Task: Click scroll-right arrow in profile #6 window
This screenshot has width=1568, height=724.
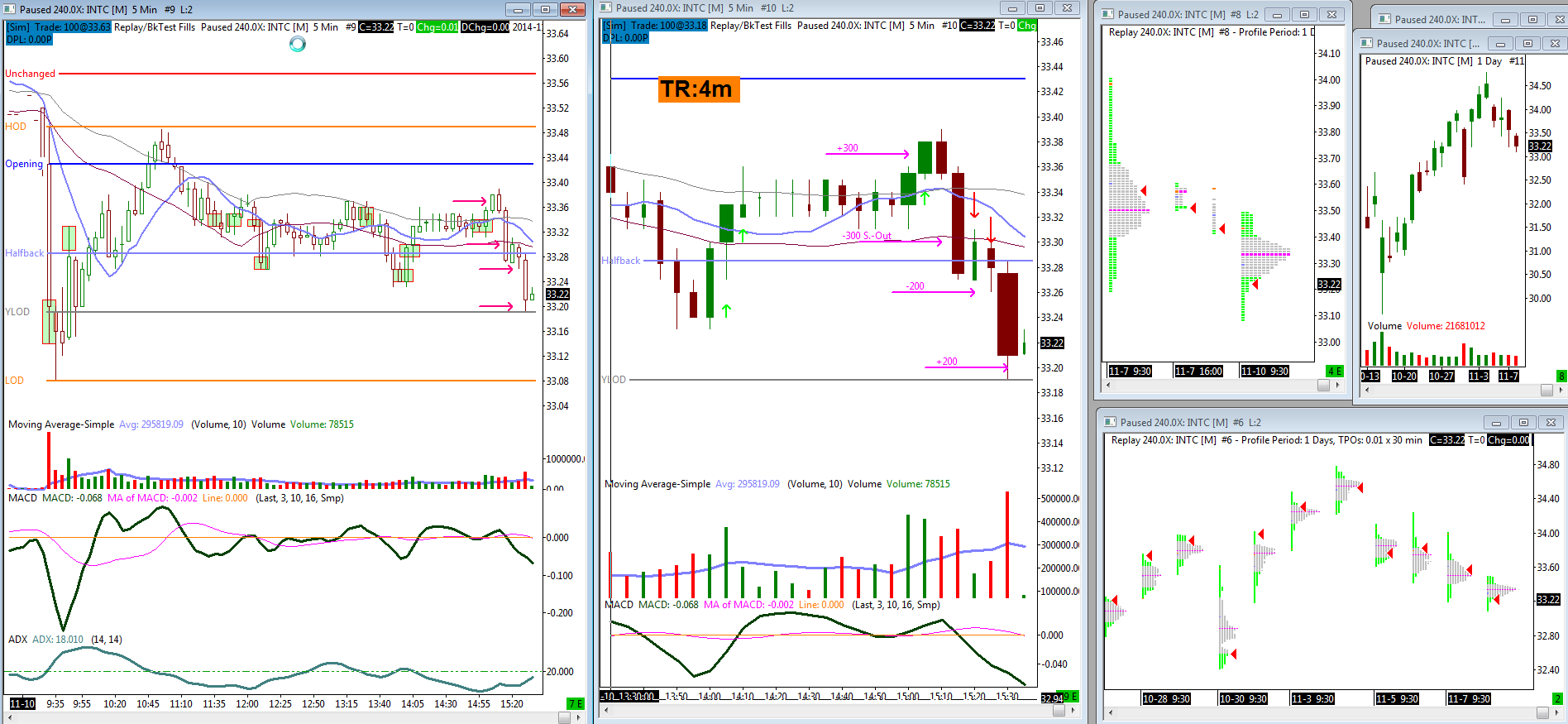Action: [x=1557, y=712]
